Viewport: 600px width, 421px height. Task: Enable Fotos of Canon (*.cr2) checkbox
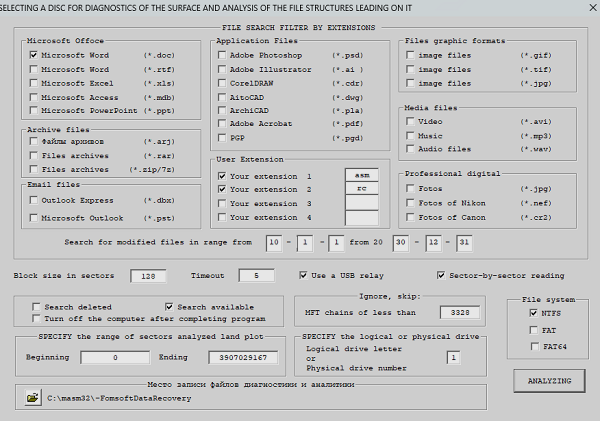pyautogui.click(x=410, y=217)
